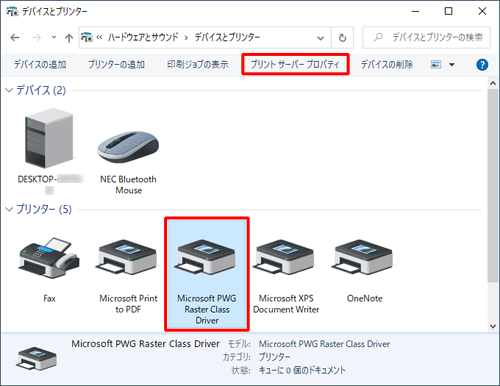The image size is (500, 386).
Task: Click status キューに 0 個のドキュメント
Action: 302,370
